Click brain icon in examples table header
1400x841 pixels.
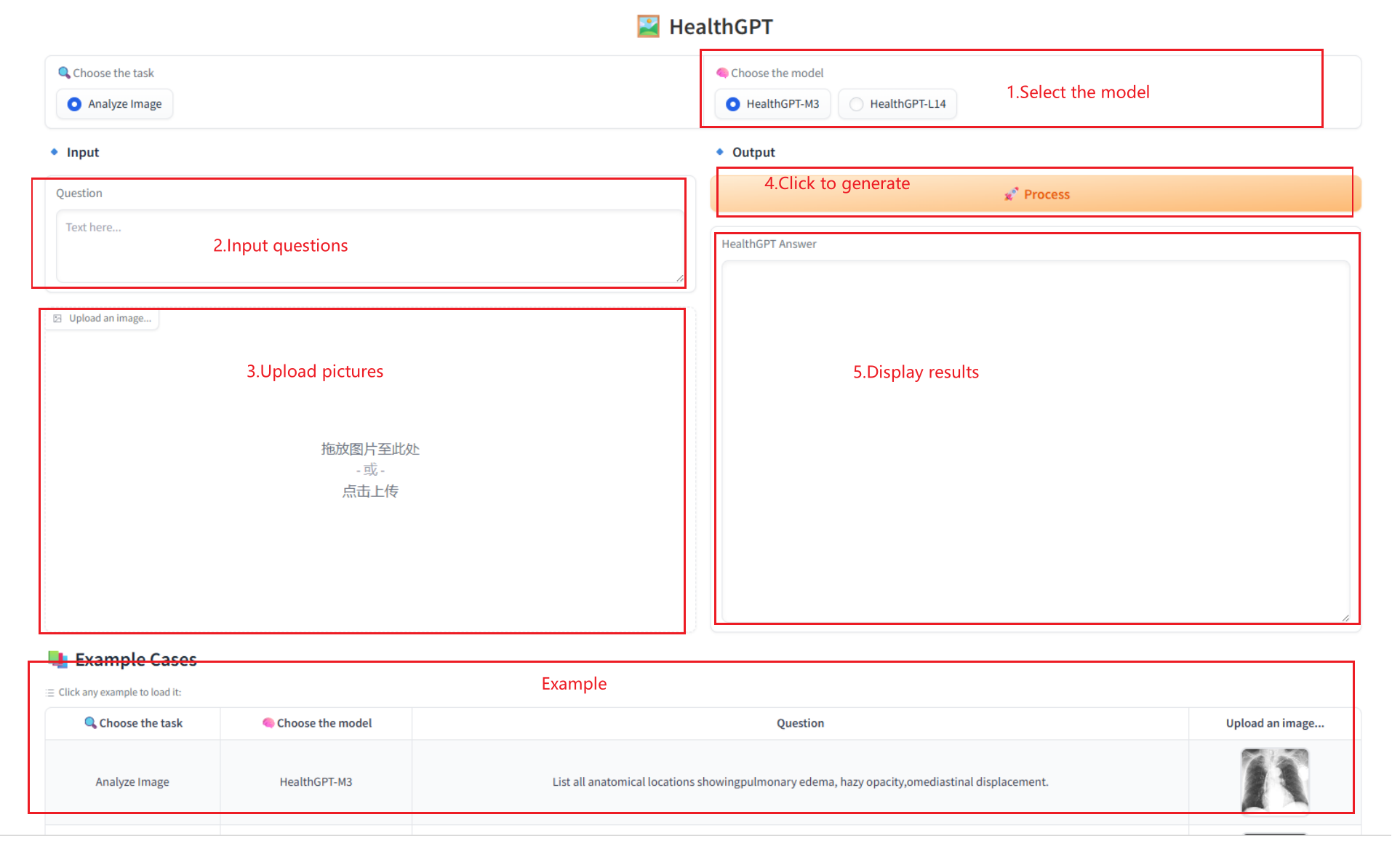coord(268,722)
